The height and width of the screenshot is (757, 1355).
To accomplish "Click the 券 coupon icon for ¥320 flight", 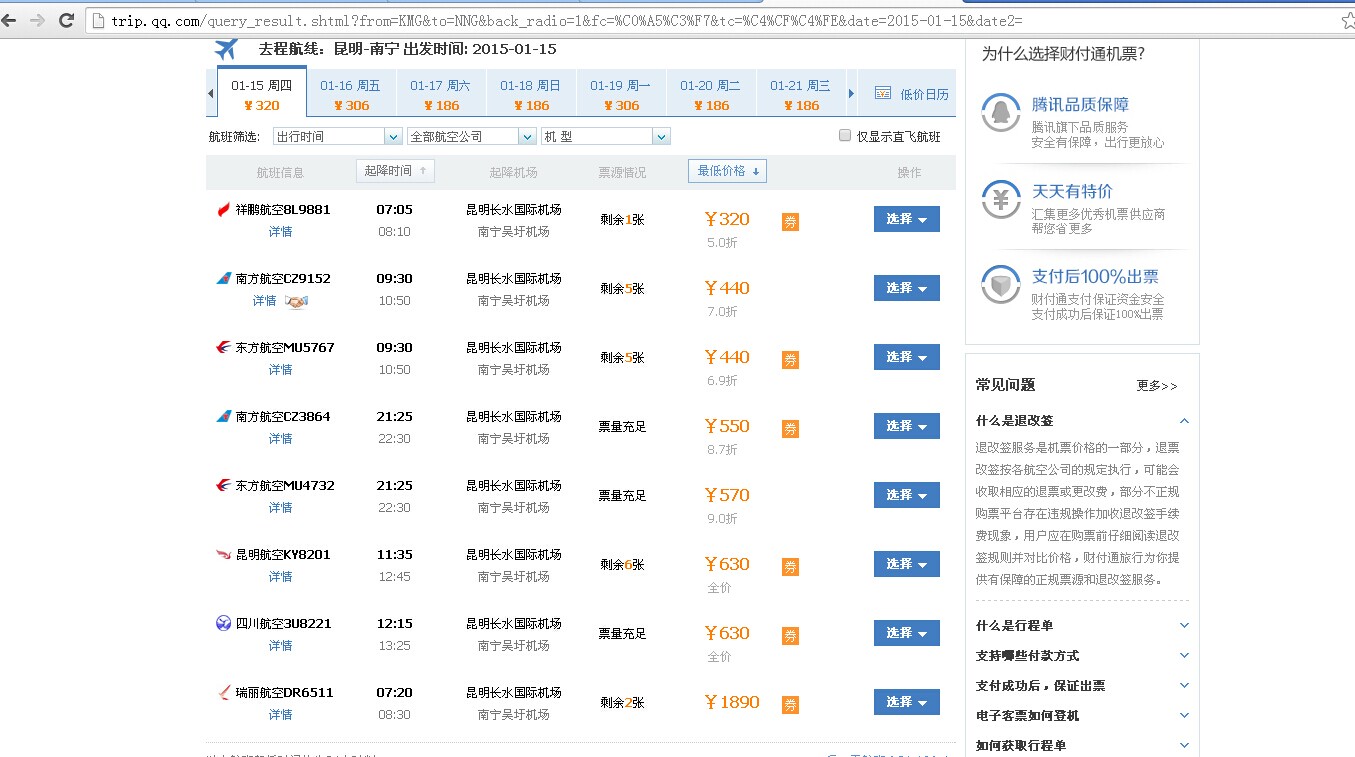I will (x=790, y=222).
